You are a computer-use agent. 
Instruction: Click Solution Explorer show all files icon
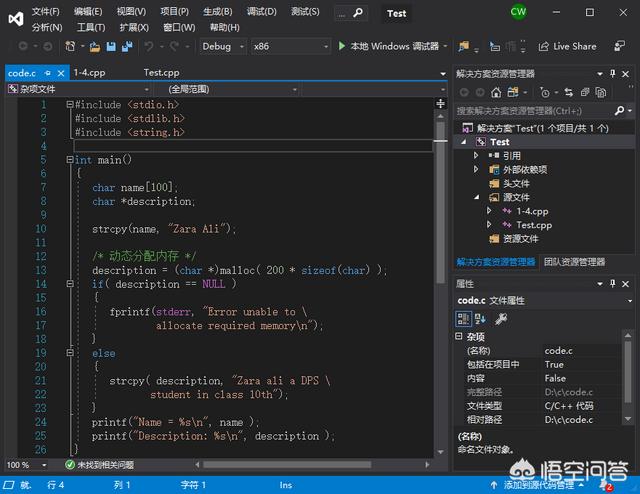(x=601, y=93)
